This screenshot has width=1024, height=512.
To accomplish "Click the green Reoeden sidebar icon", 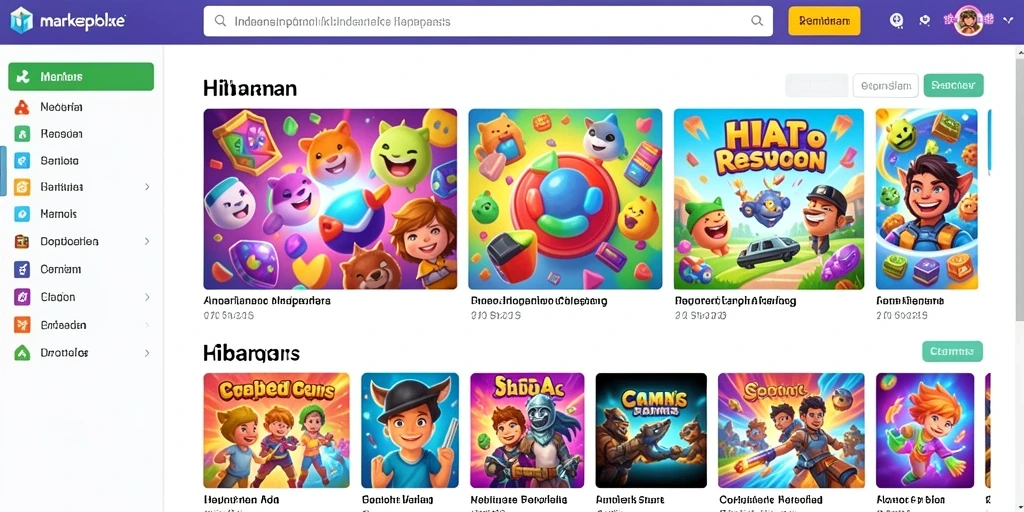I will point(22,134).
